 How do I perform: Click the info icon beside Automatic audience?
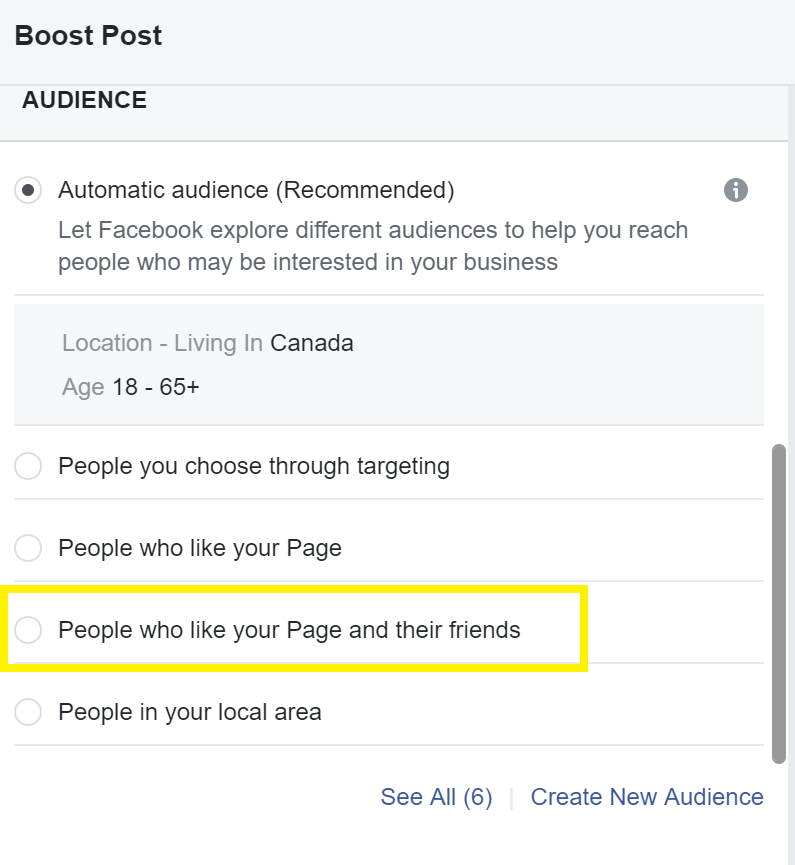tap(735, 190)
